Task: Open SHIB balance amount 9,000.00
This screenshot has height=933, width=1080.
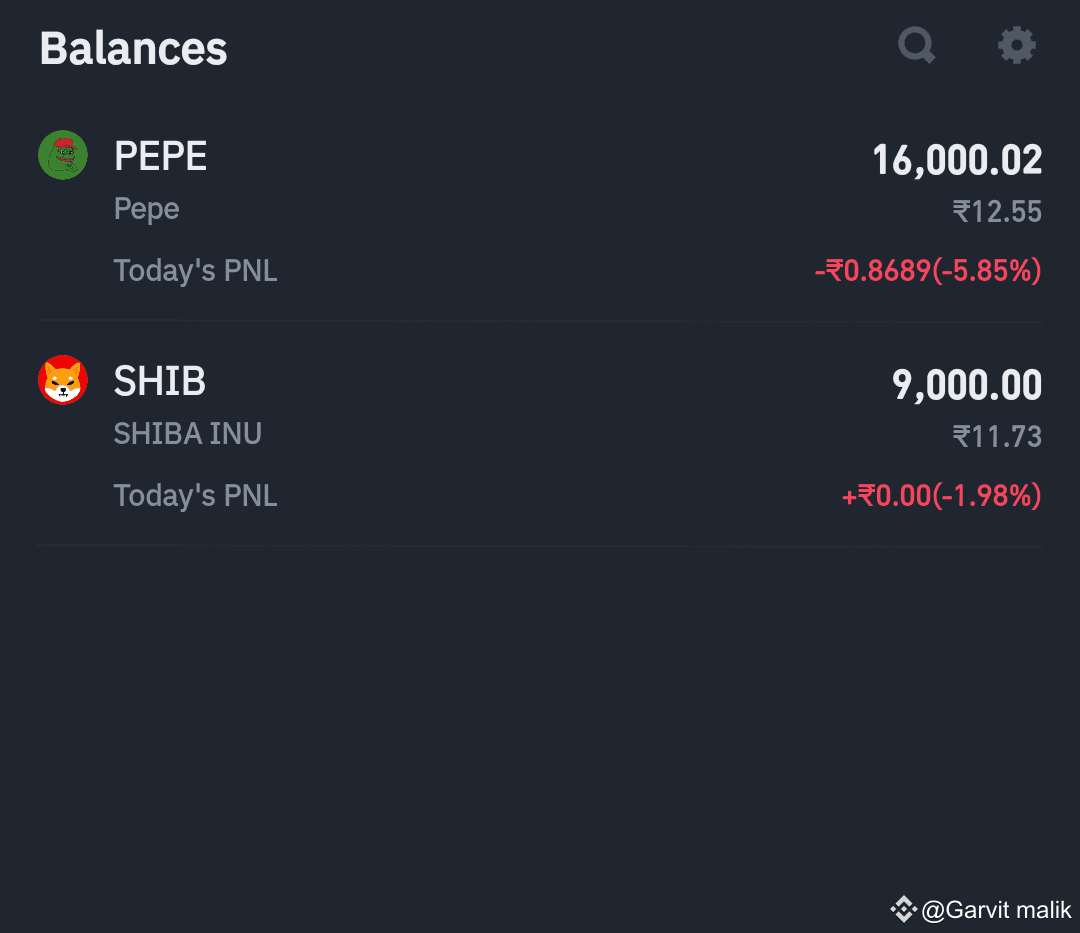Action: click(966, 384)
